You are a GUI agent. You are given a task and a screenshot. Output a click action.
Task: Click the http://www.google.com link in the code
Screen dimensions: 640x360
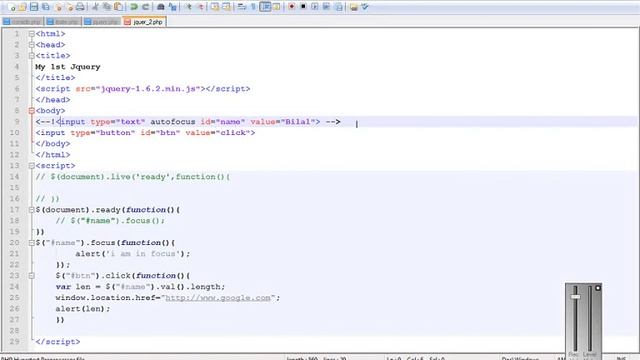(218, 298)
